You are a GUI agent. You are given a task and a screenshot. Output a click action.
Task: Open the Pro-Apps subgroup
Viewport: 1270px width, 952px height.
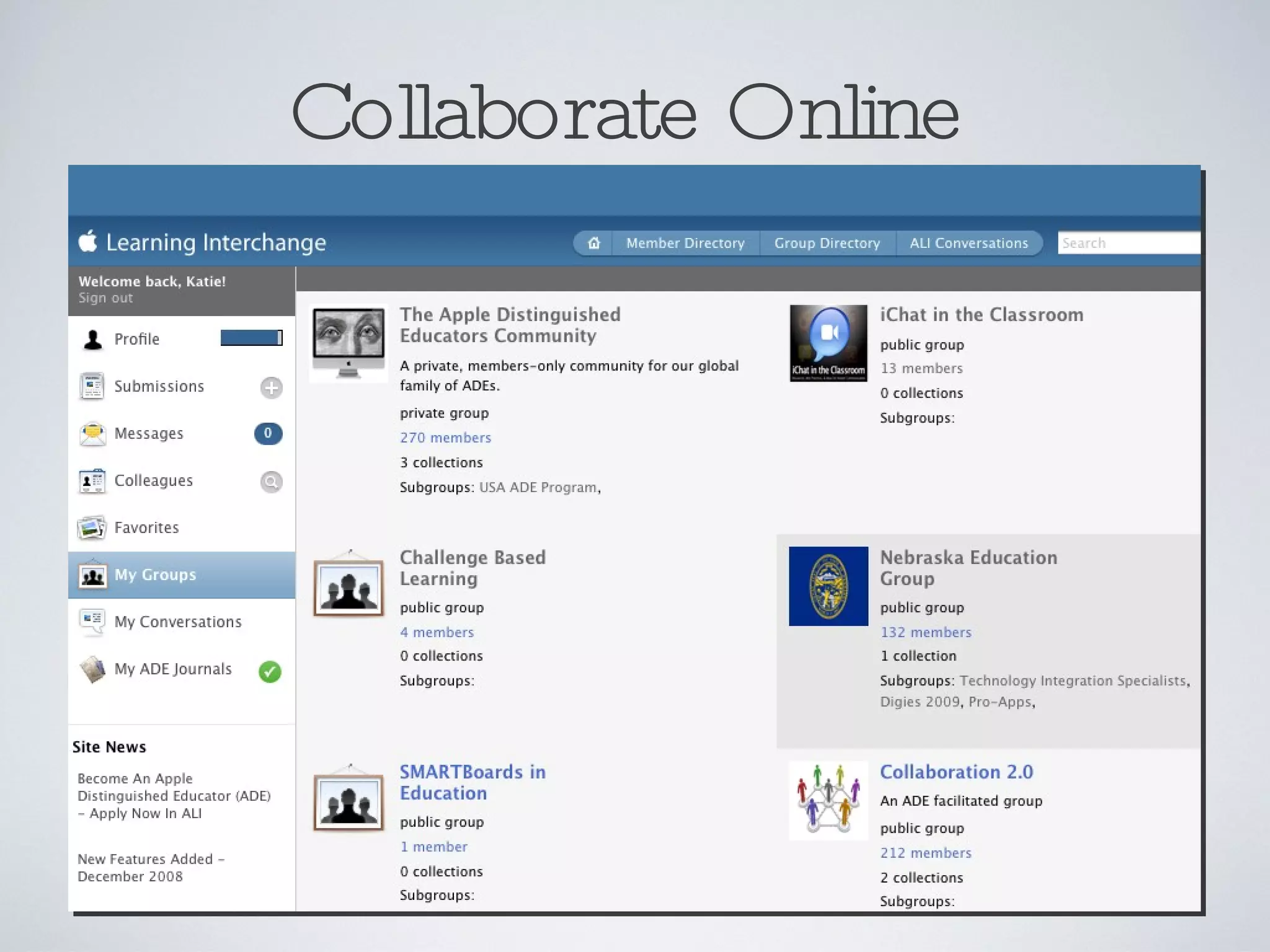(1000, 702)
